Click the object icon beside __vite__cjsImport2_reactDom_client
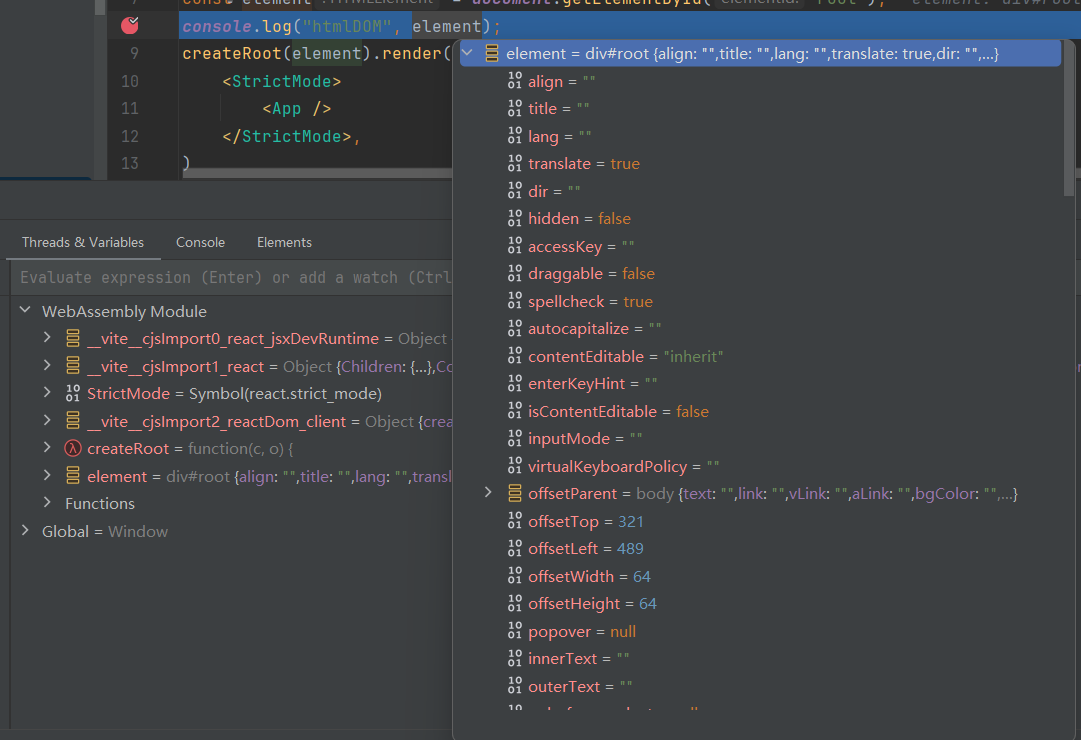 coord(72,421)
